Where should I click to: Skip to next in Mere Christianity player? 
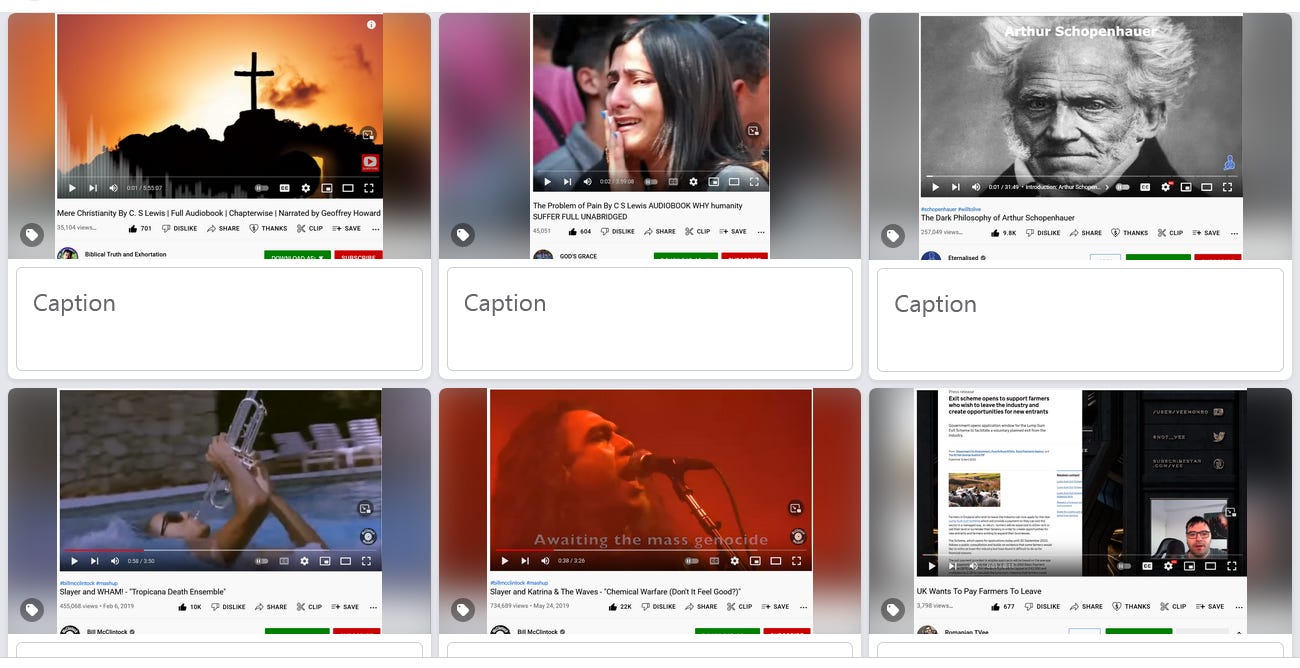93,188
